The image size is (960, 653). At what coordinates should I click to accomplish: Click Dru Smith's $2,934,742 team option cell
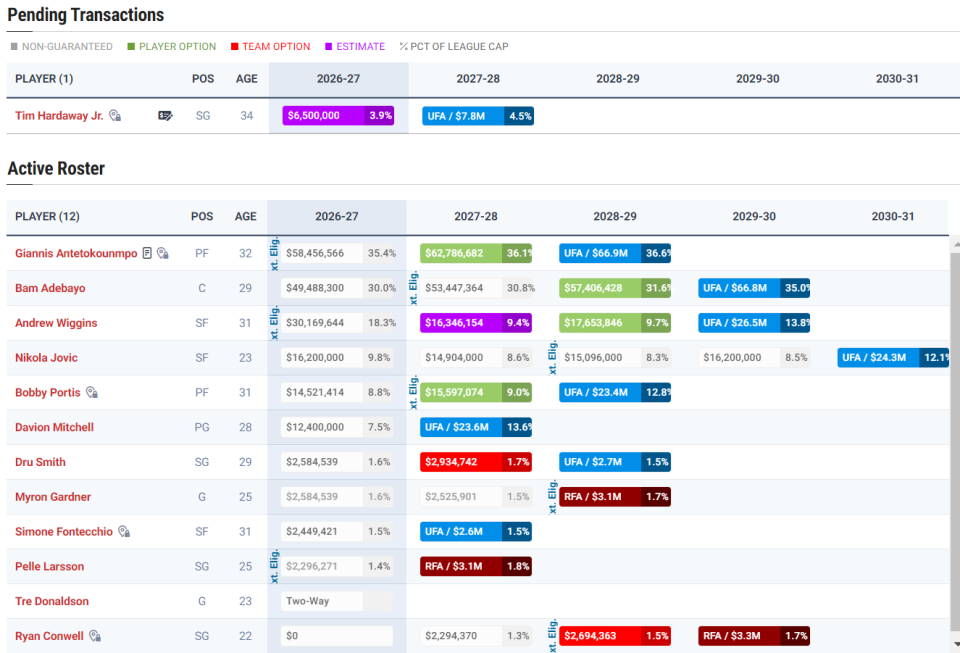click(x=476, y=462)
